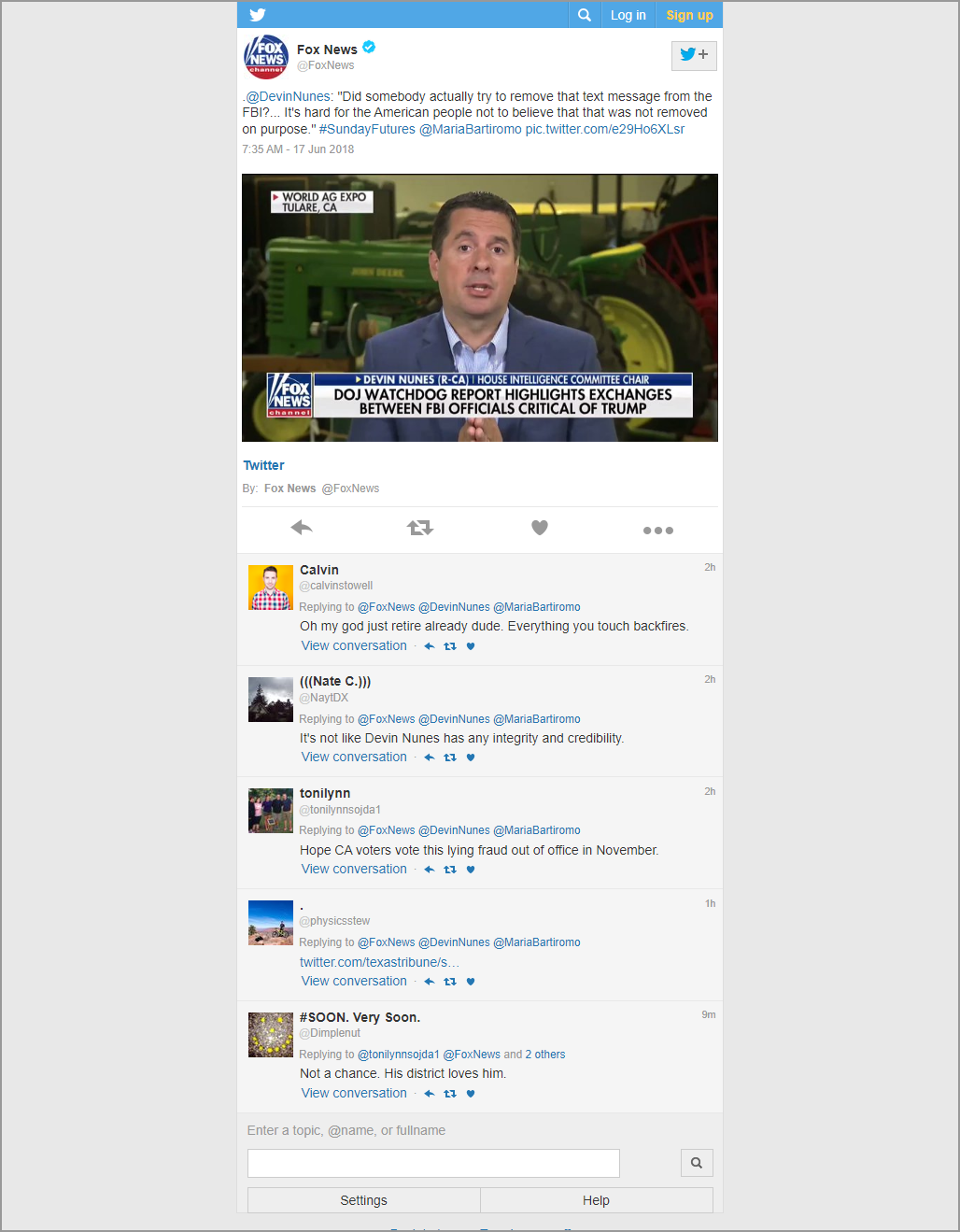The width and height of the screenshot is (960, 1232).
Task: Click the Follow Fox News bird-plus button
Action: [694, 55]
